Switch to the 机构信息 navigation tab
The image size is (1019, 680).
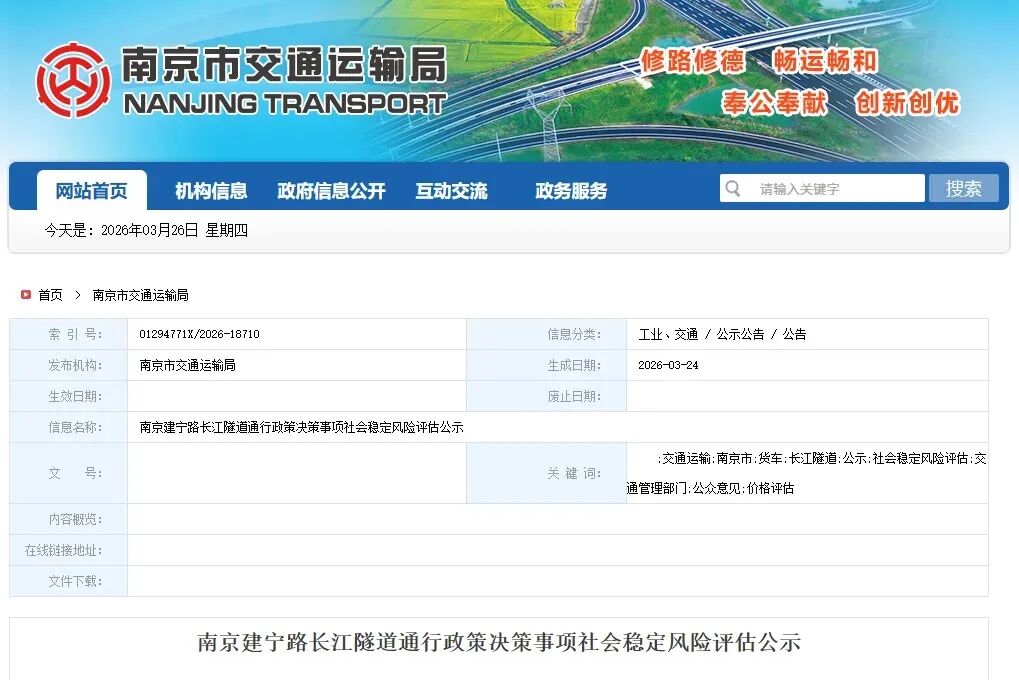[x=208, y=190]
